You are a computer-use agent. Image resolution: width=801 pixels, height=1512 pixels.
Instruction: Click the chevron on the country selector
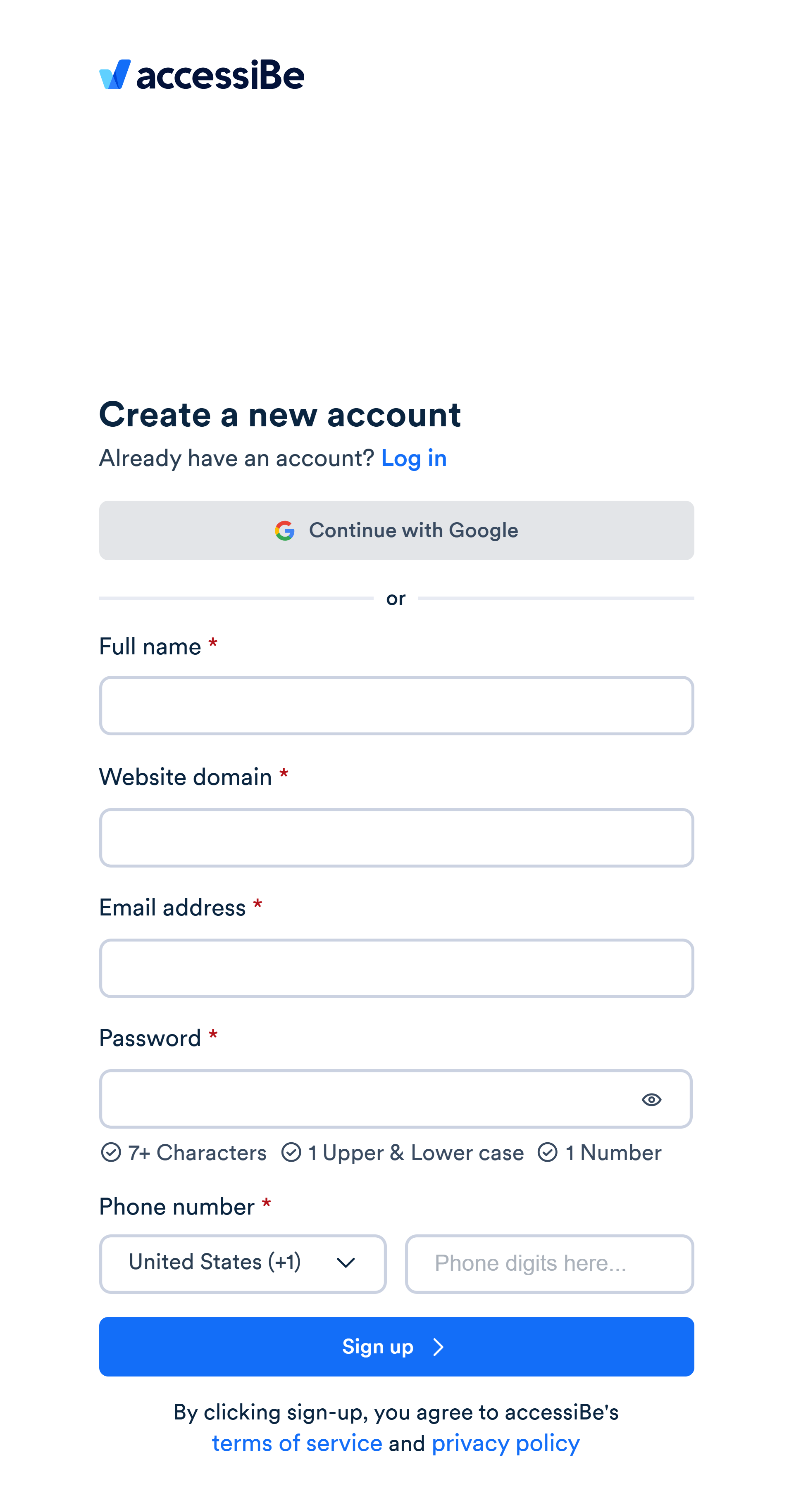pos(345,1263)
